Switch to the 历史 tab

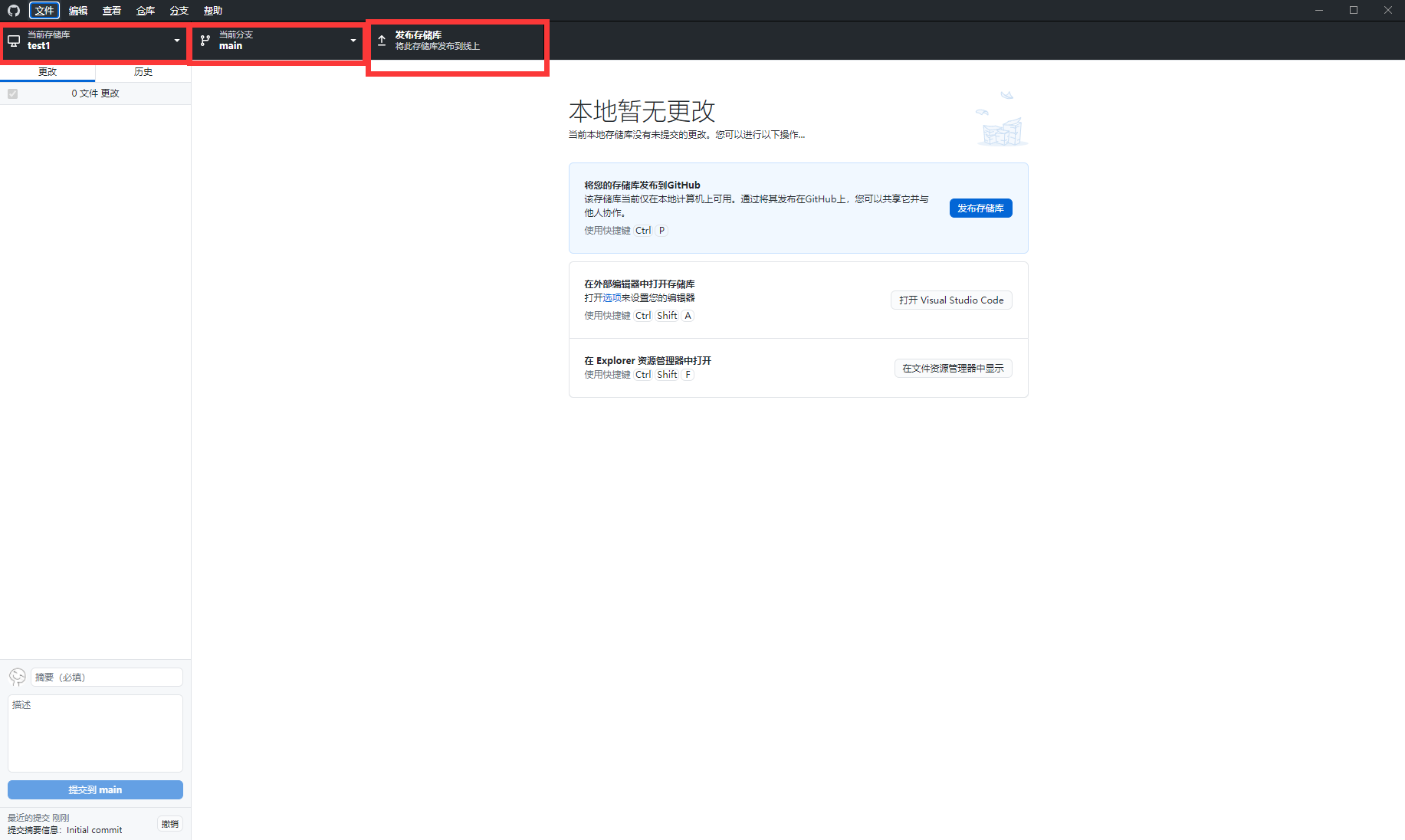coord(143,71)
